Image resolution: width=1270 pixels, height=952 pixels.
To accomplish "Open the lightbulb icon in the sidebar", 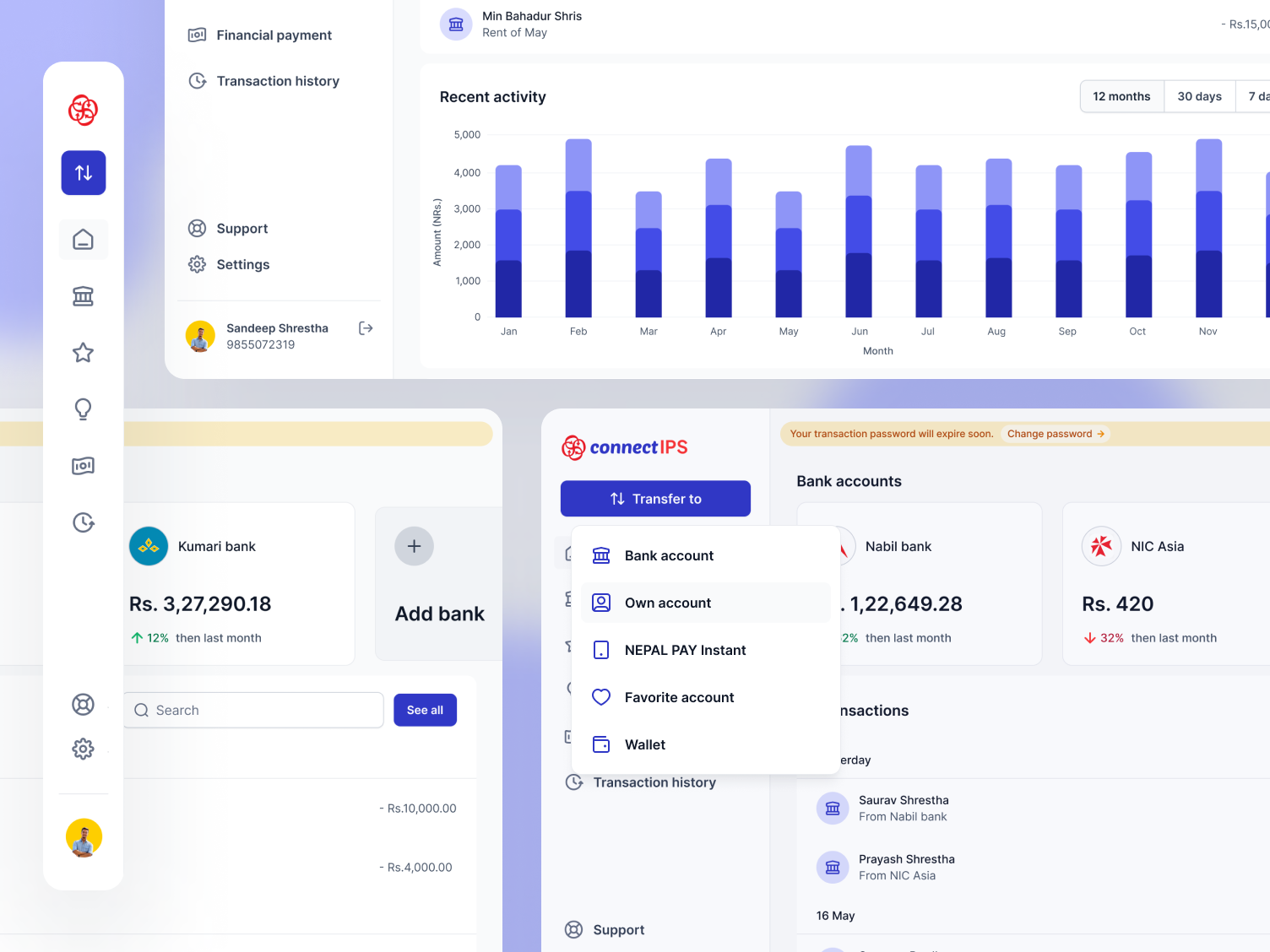I will point(83,409).
